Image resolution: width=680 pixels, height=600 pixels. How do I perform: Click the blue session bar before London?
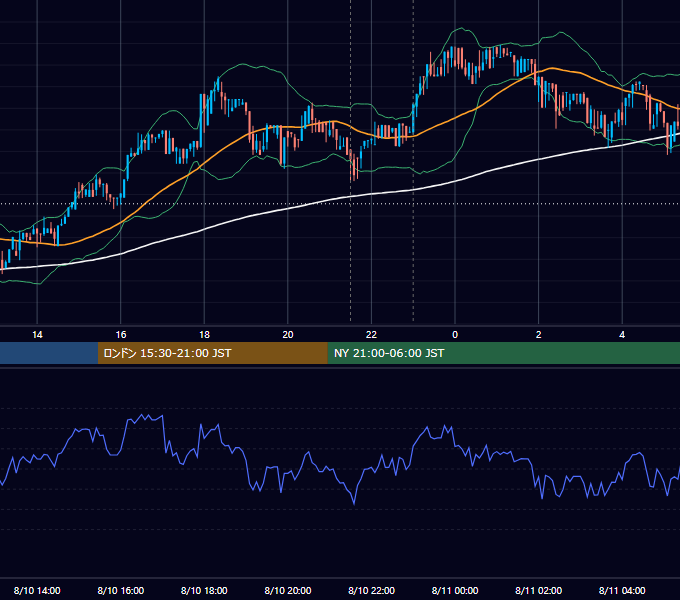pyautogui.click(x=49, y=353)
